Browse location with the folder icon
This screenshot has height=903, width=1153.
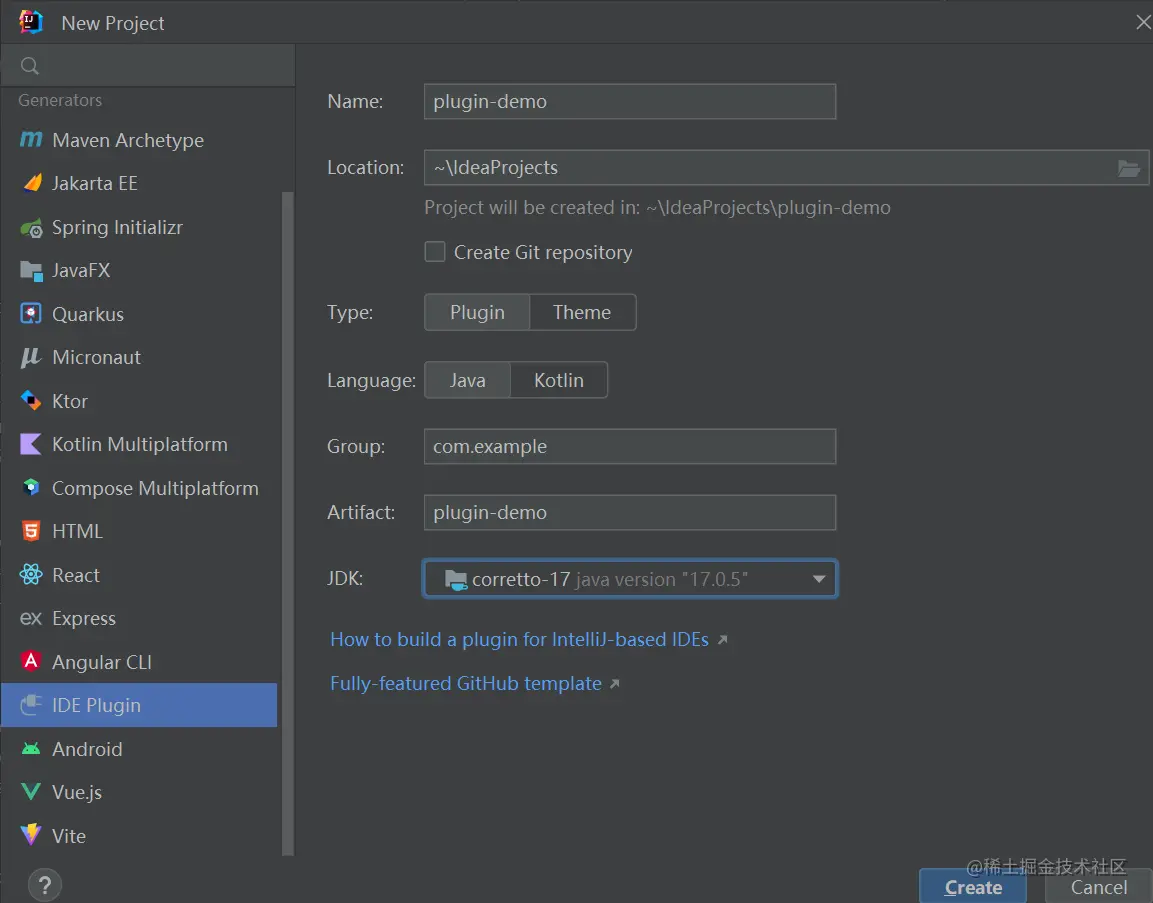click(x=1129, y=168)
